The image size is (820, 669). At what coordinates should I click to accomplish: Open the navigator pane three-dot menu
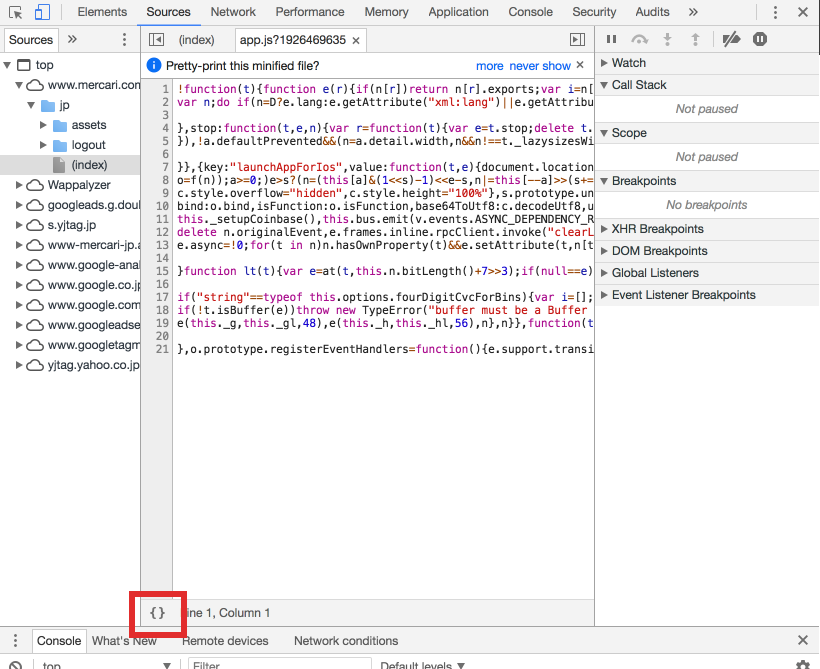[124, 39]
